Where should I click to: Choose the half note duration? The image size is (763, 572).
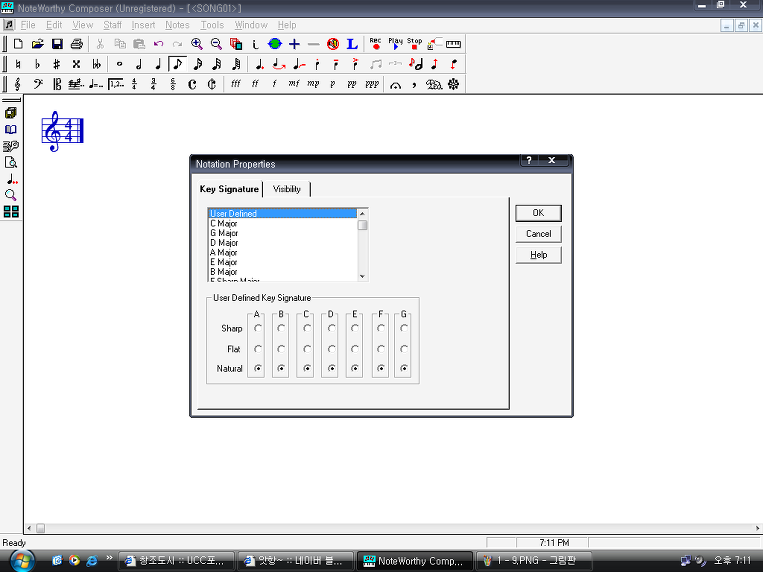(x=139, y=64)
